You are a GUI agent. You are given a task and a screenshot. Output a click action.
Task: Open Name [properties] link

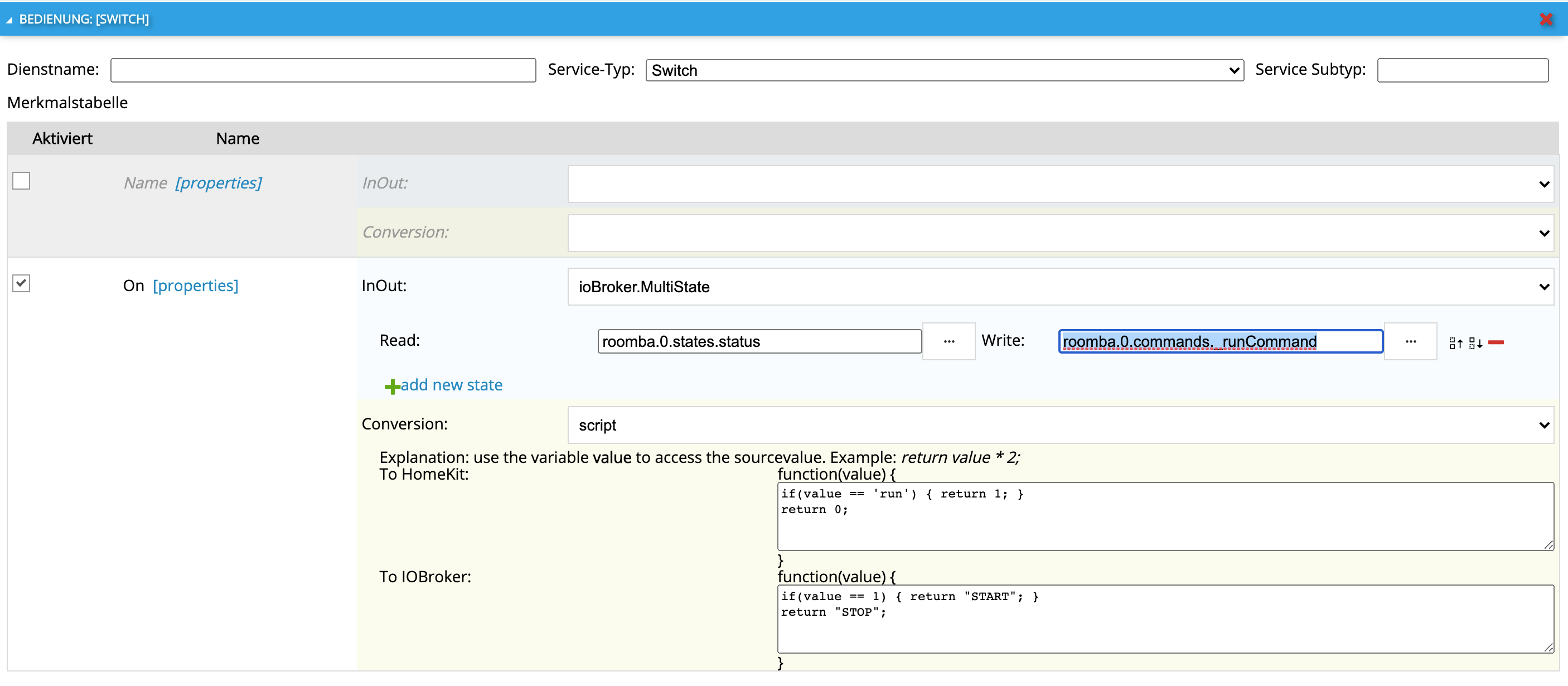pos(219,182)
